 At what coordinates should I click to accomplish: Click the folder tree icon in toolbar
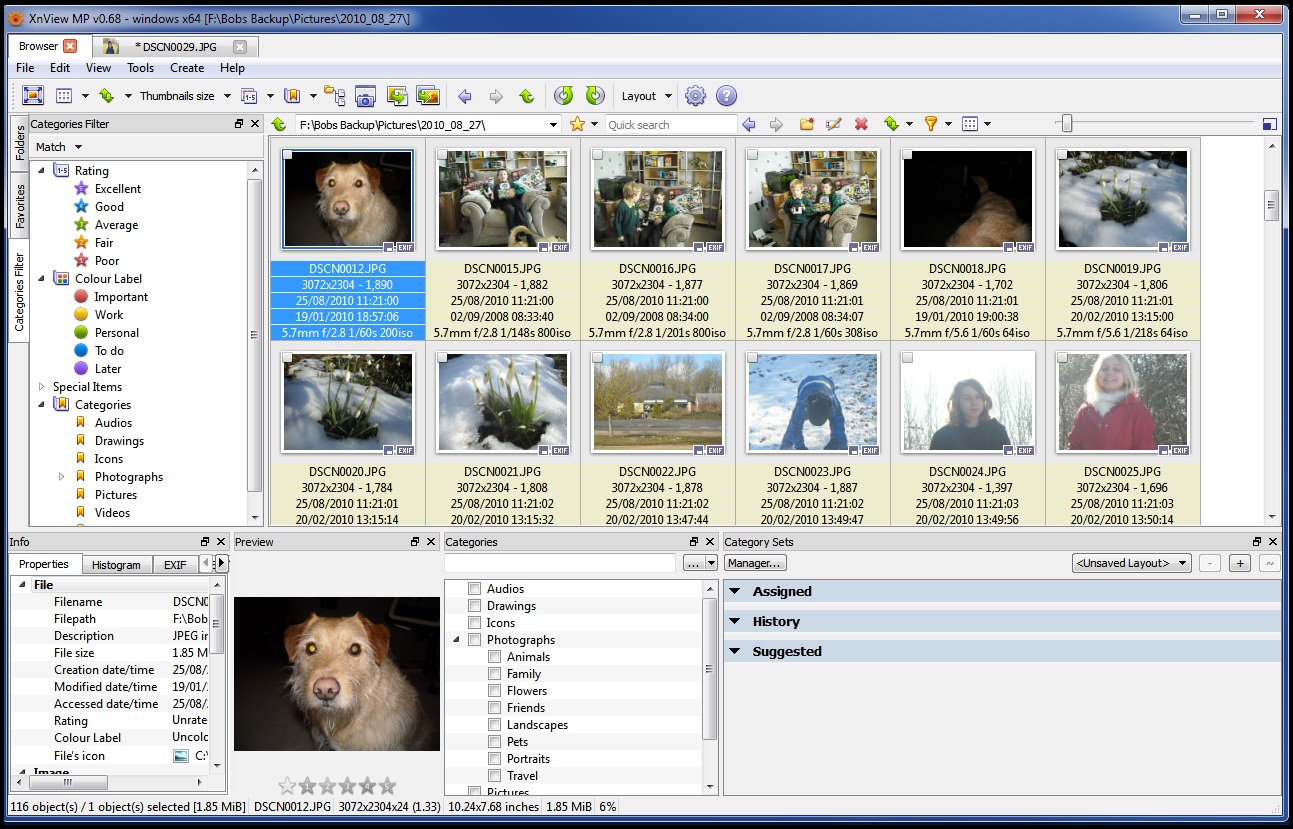pos(334,96)
